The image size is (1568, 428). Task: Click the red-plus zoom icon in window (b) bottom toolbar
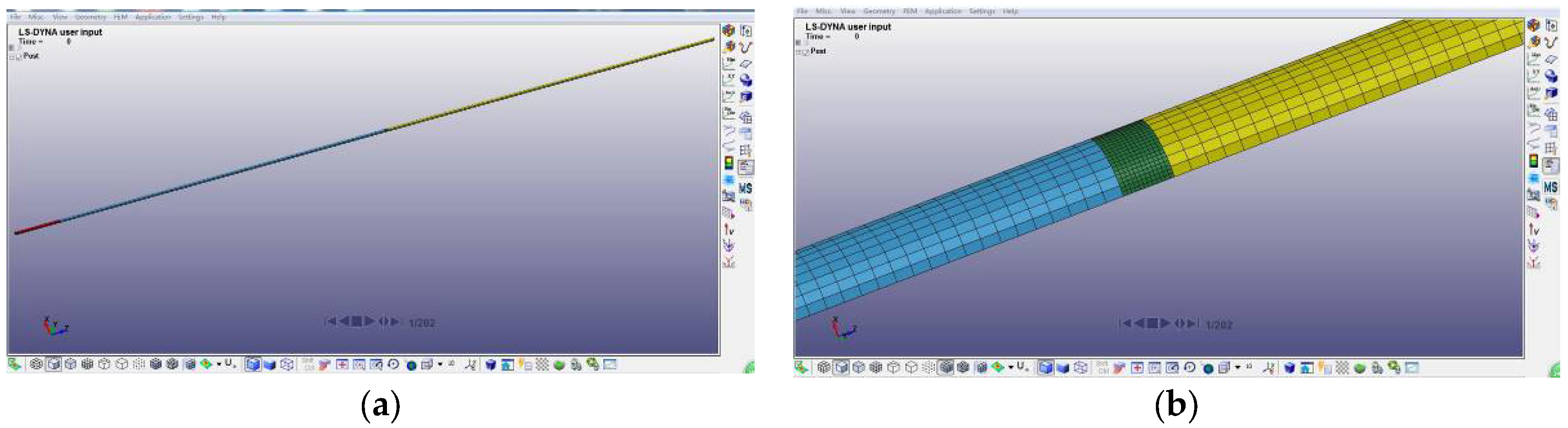tap(1137, 368)
